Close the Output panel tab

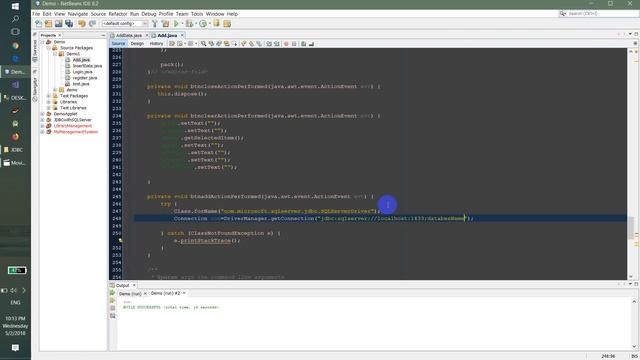(x=134, y=285)
